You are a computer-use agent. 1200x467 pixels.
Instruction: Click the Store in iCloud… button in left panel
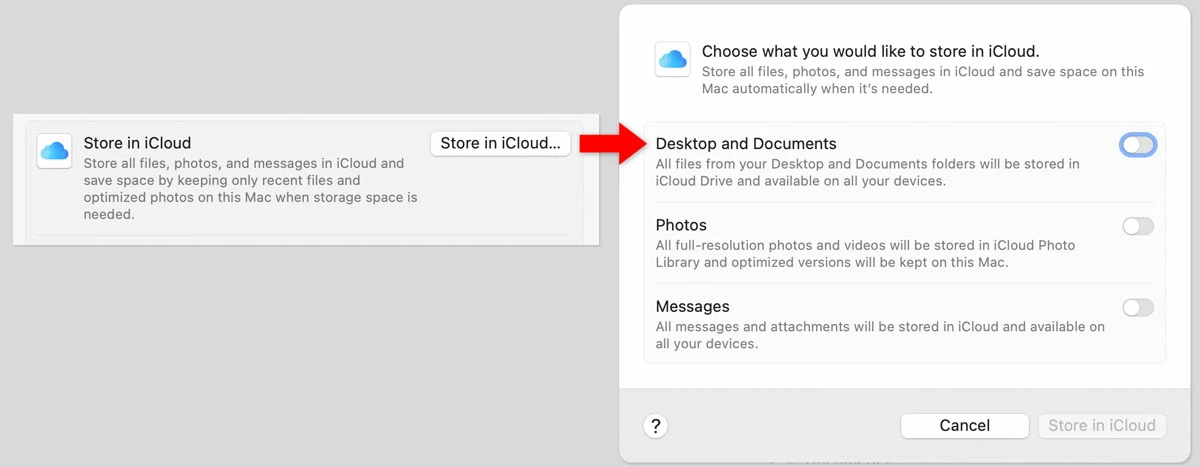pyautogui.click(x=500, y=143)
